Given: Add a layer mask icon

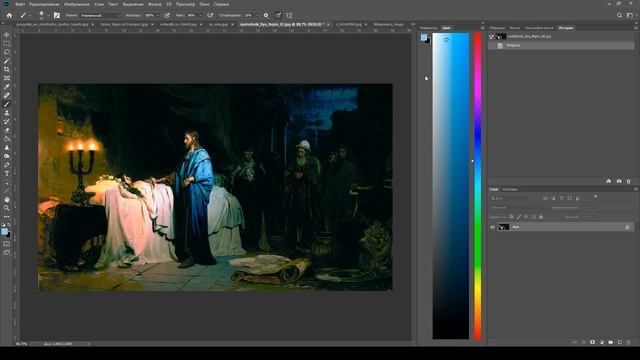Looking at the screenshot, I should click(x=592, y=342).
